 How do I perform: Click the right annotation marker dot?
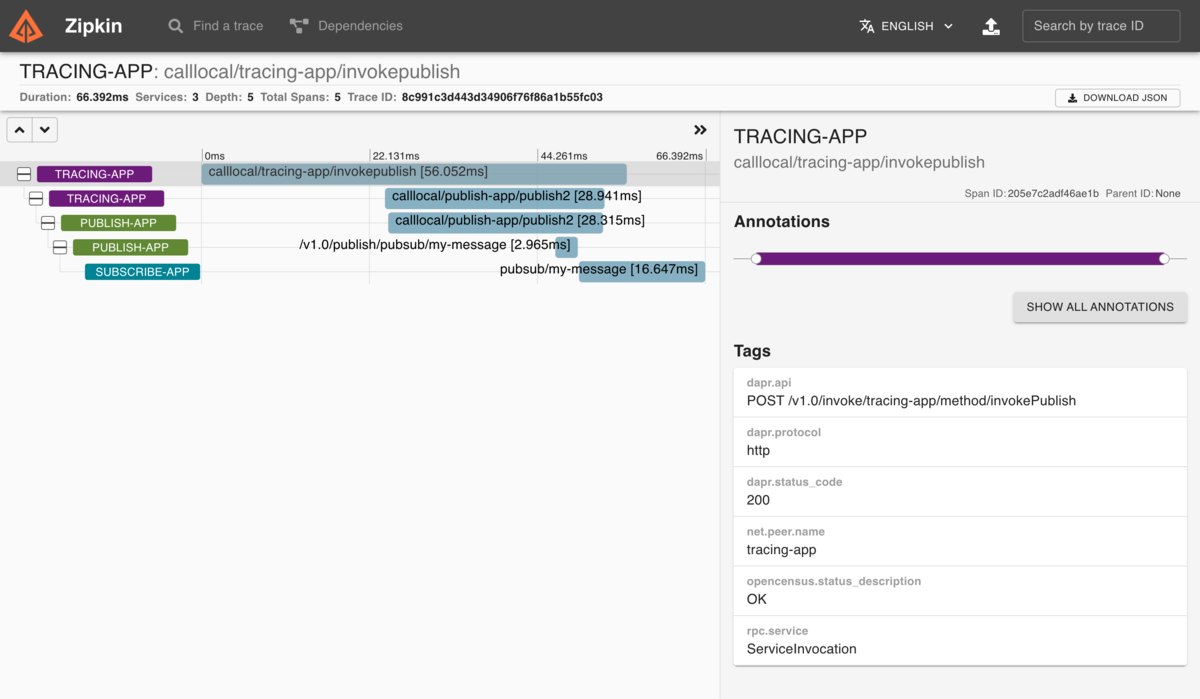click(x=1164, y=259)
